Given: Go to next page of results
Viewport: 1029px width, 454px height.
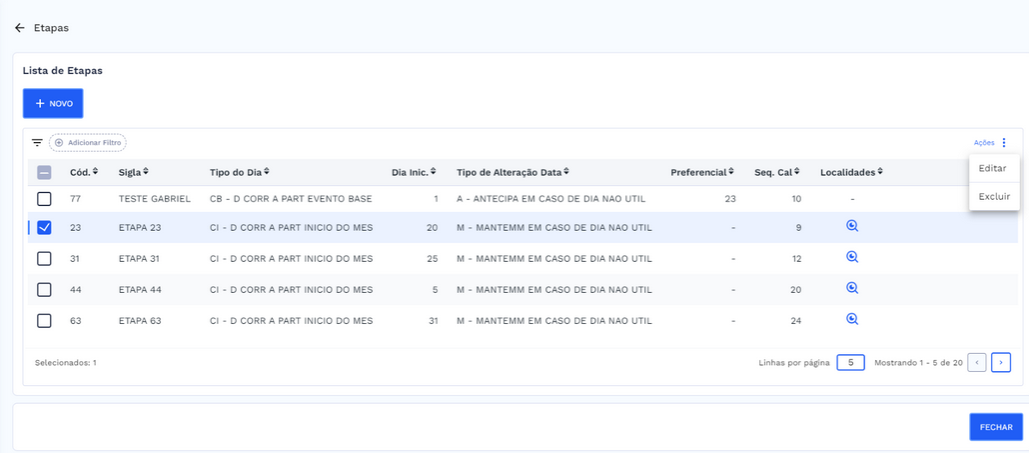Looking at the screenshot, I should [x=1000, y=362].
